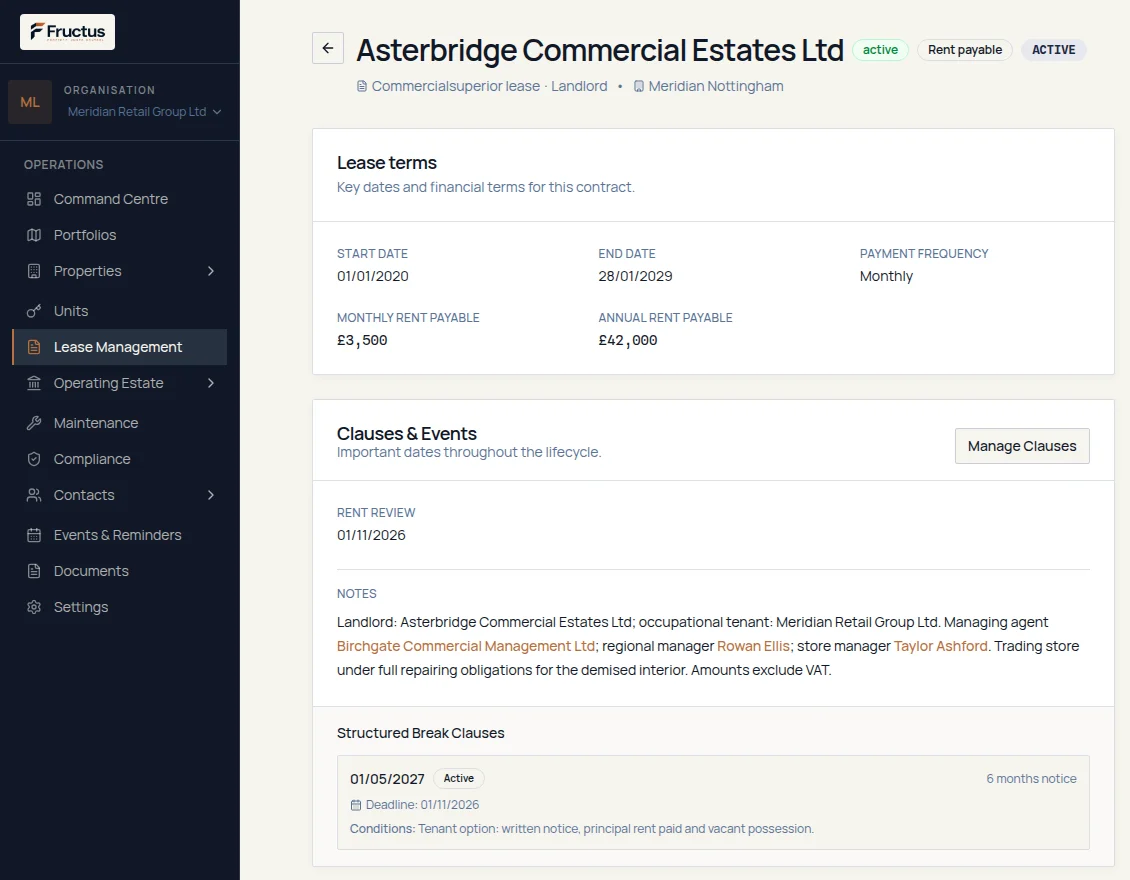Click the Lease Management document icon

(34, 347)
